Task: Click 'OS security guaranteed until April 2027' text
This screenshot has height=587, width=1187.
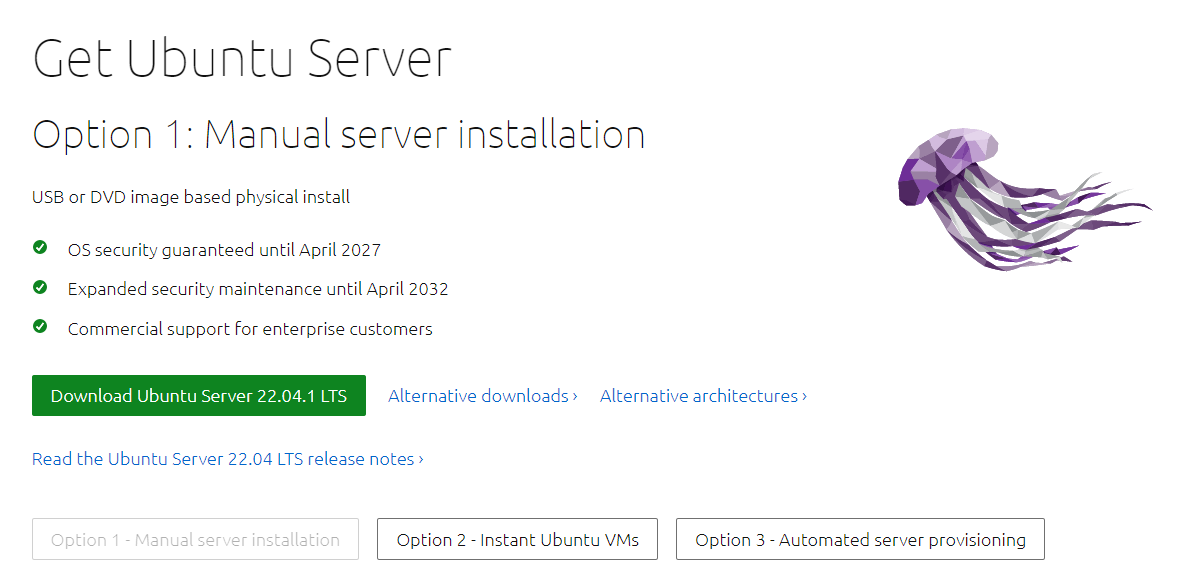Action: tap(224, 249)
